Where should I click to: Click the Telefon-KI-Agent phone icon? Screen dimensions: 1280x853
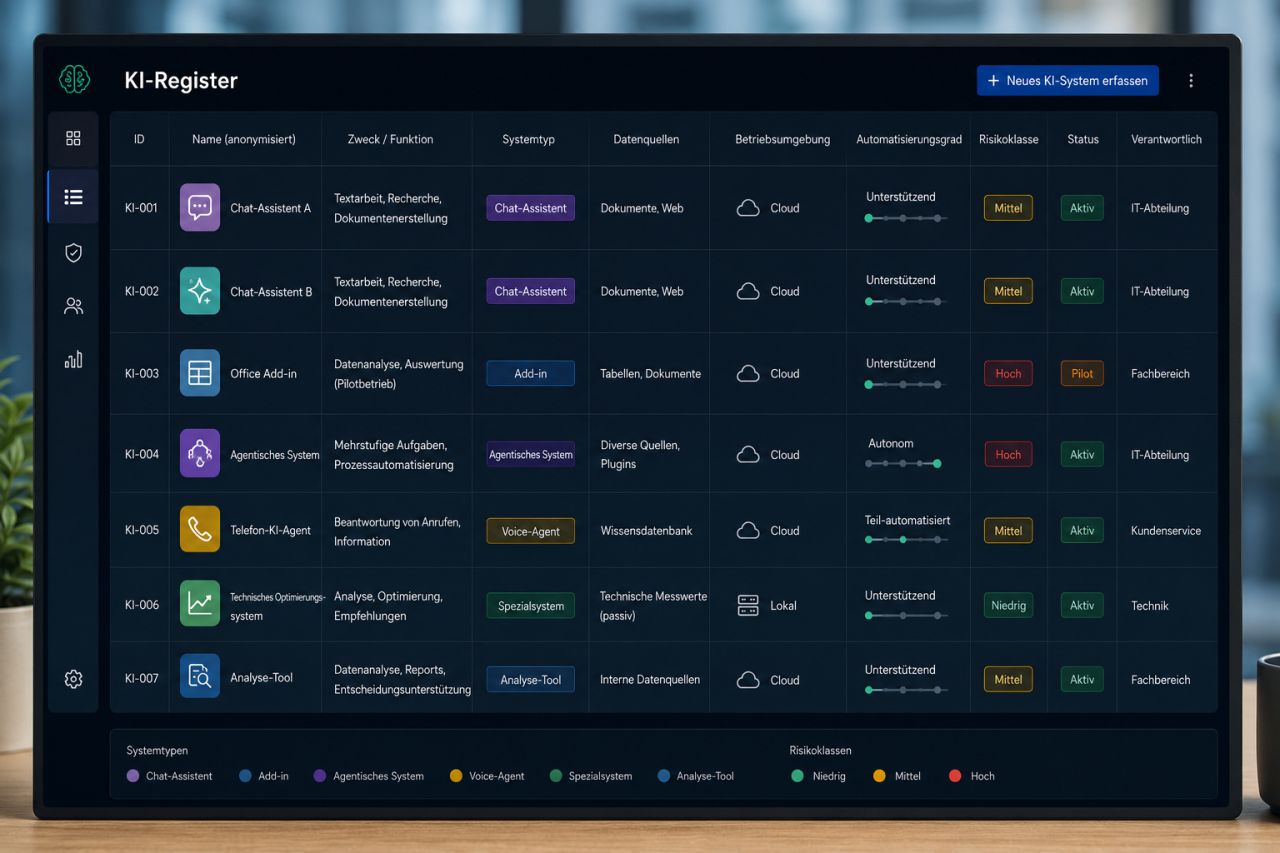(200, 530)
